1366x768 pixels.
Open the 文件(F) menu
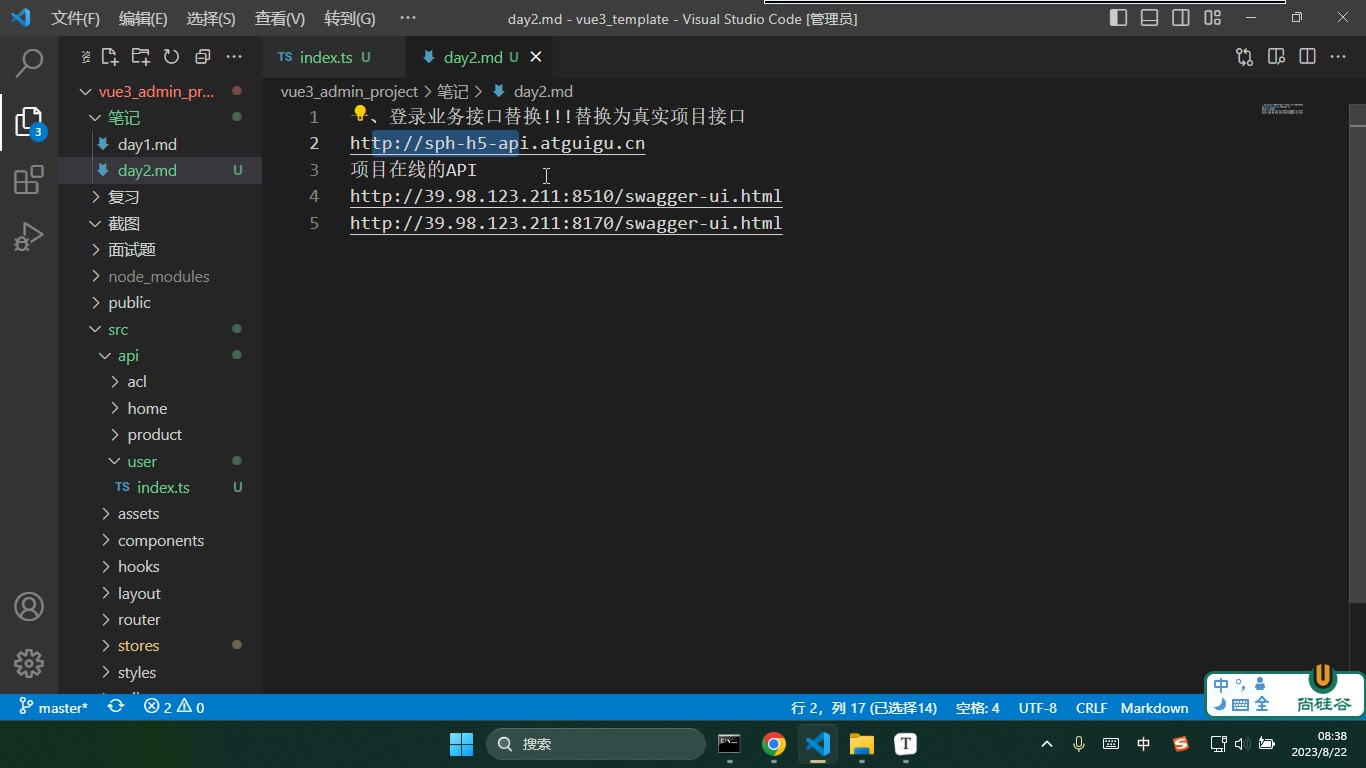pos(76,18)
